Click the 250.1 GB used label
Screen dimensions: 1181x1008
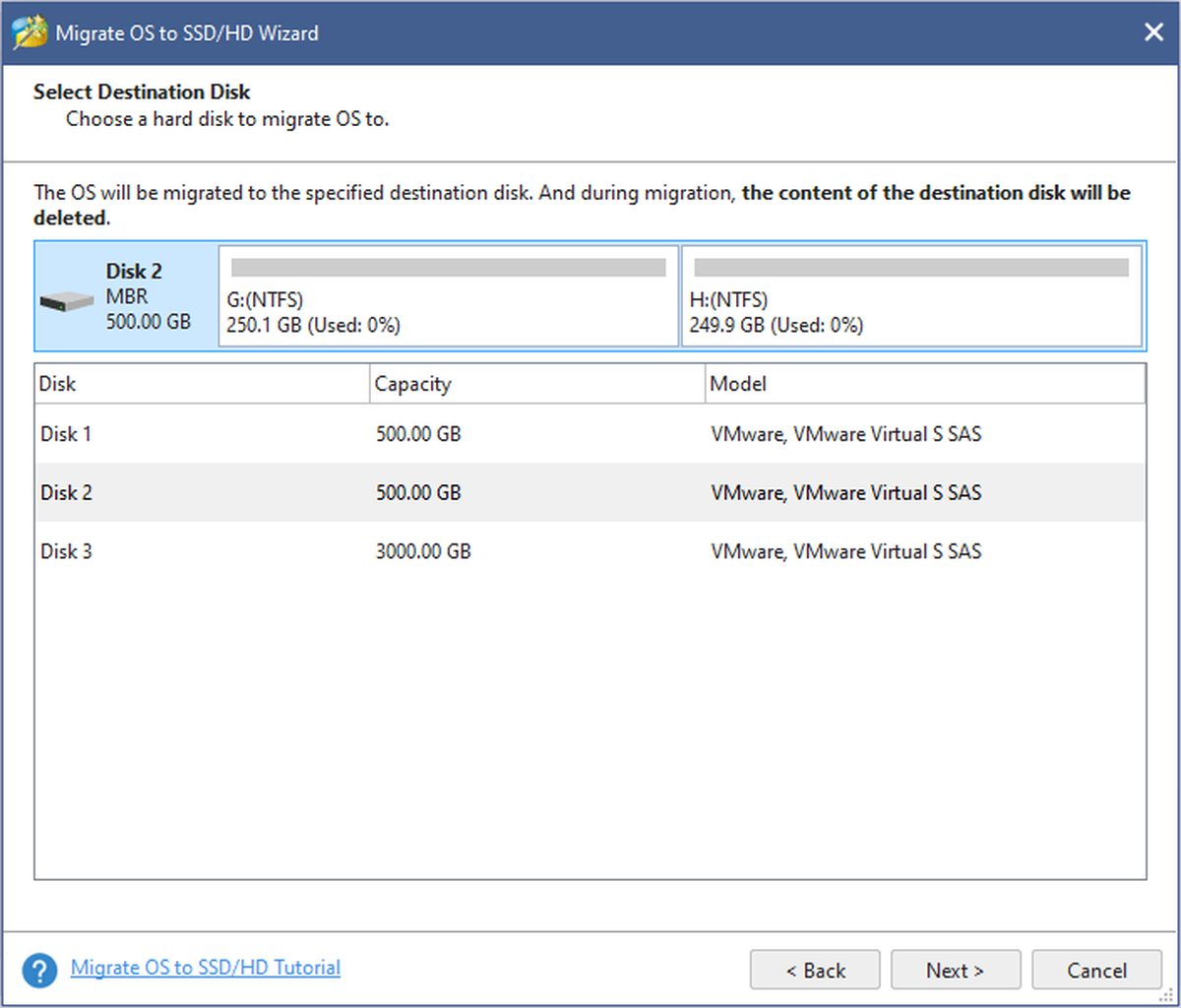(x=313, y=325)
